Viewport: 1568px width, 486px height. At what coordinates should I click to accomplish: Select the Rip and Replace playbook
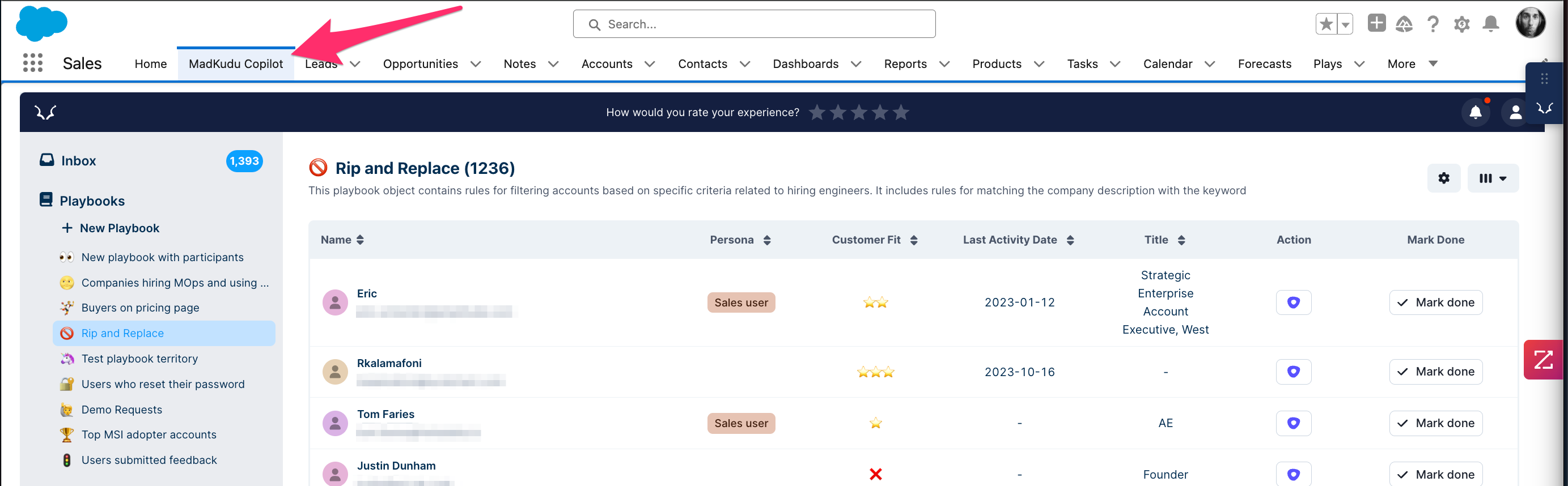164,333
